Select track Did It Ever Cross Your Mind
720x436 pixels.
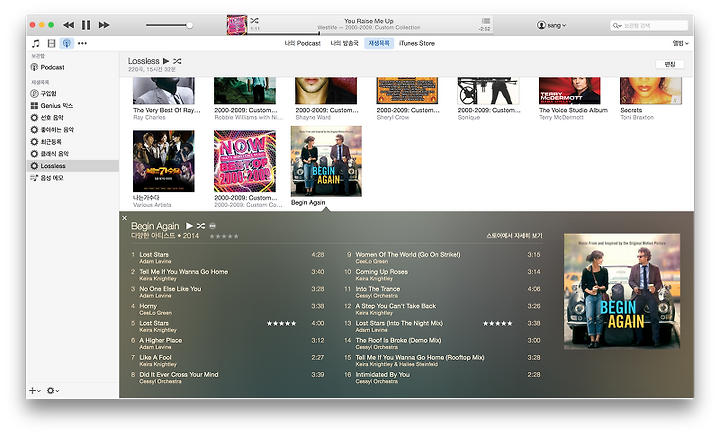tap(228, 377)
